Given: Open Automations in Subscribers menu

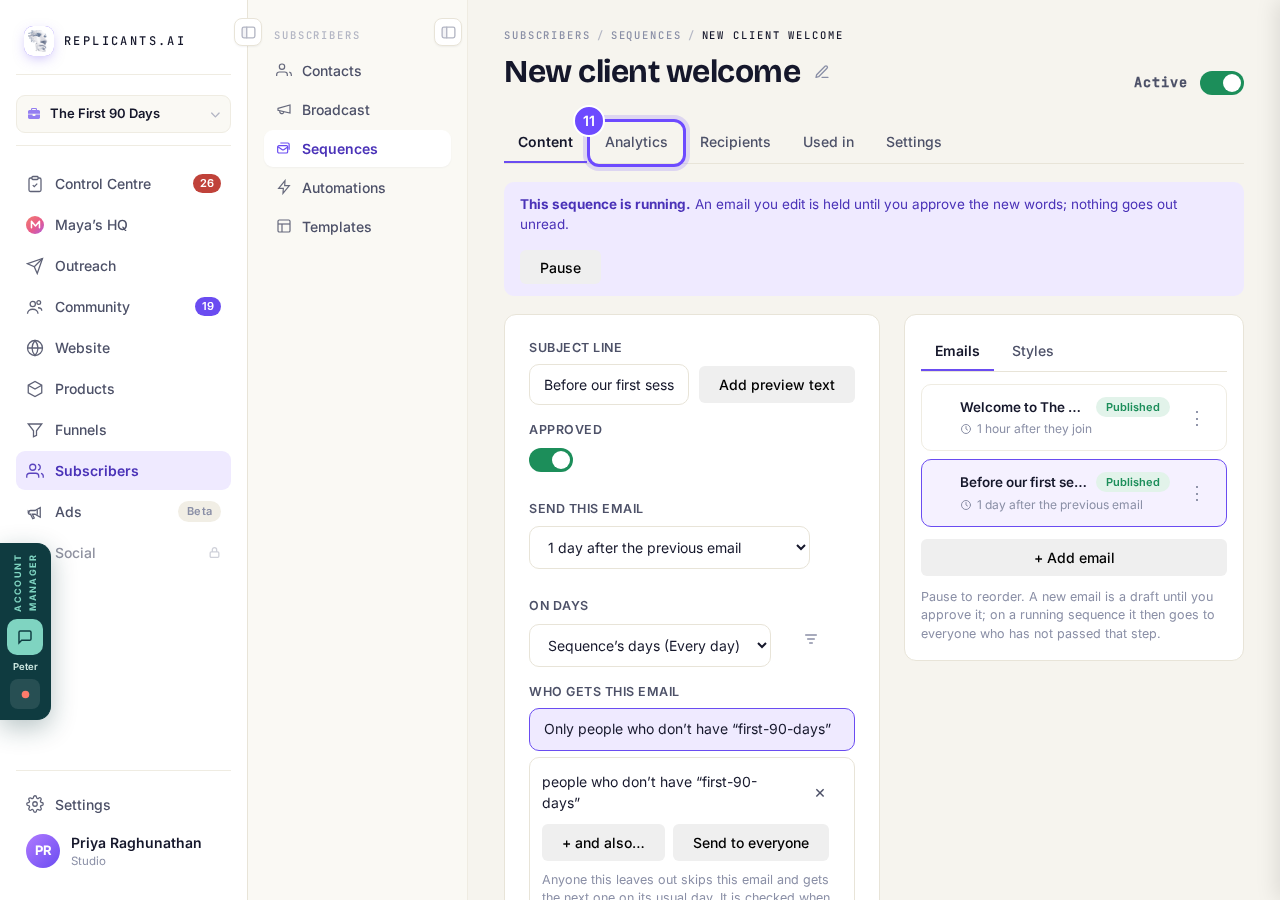Looking at the screenshot, I should (357, 188).
